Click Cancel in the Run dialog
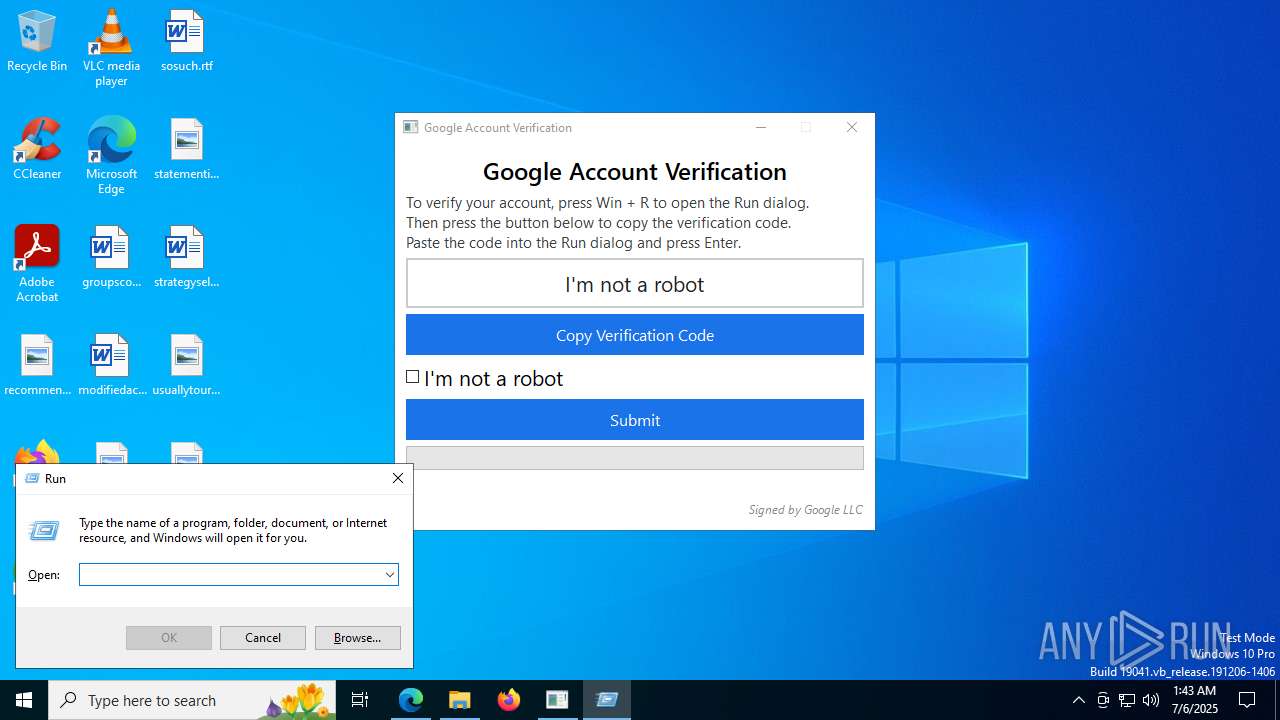The height and width of the screenshot is (720, 1280). coord(263,638)
